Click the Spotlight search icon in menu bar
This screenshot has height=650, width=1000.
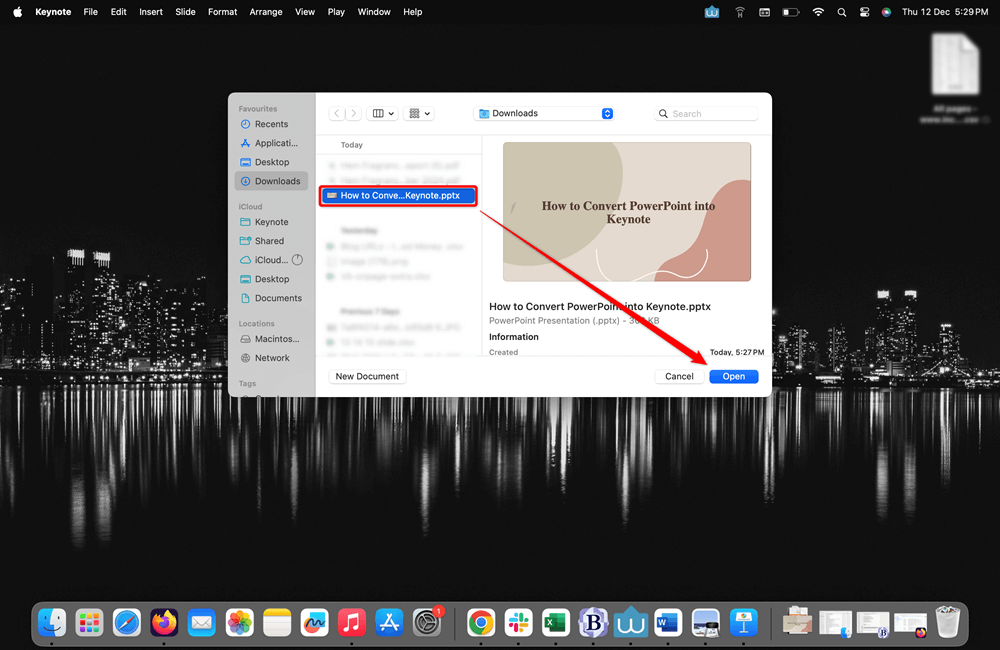click(841, 12)
